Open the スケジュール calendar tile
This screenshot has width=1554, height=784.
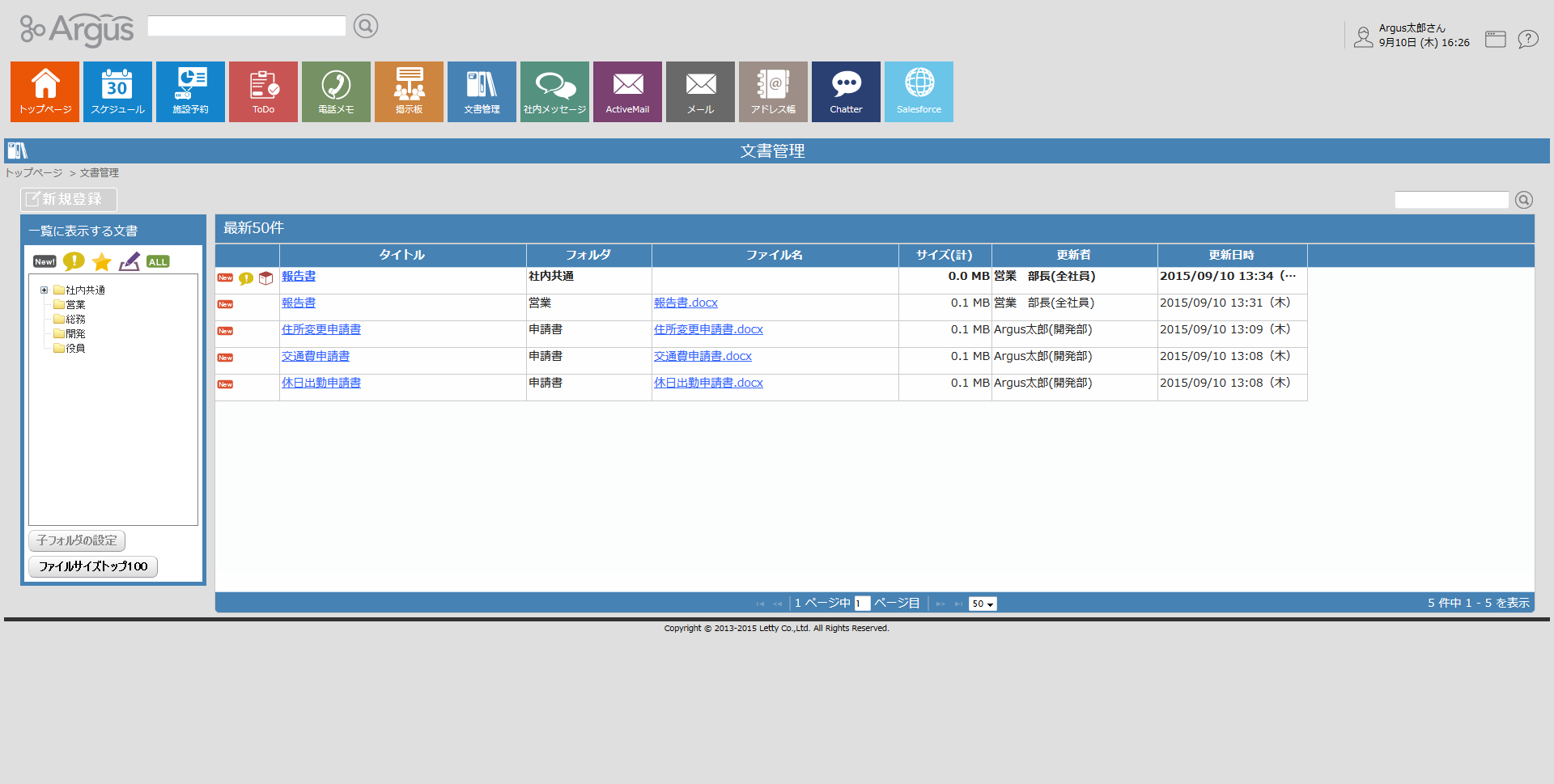(118, 91)
